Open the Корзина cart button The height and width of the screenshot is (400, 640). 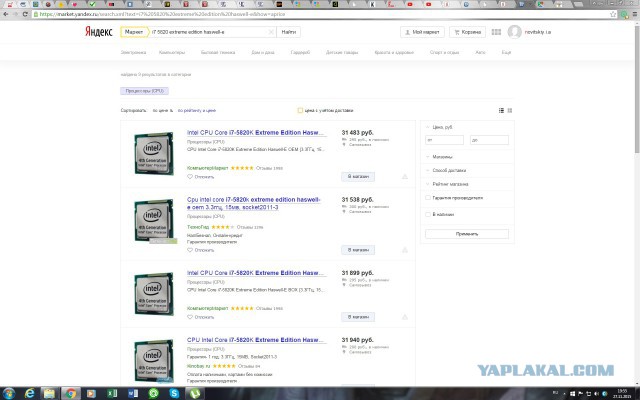coord(467,32)
